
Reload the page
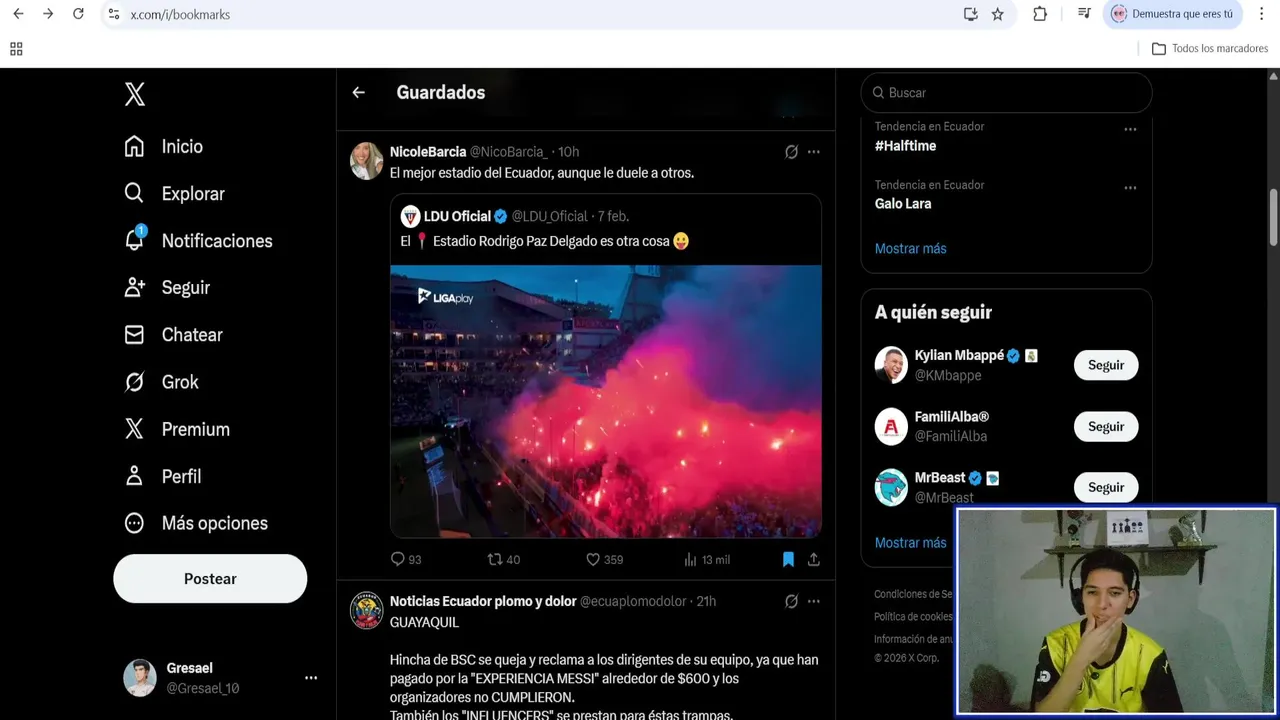pos(78,14)
